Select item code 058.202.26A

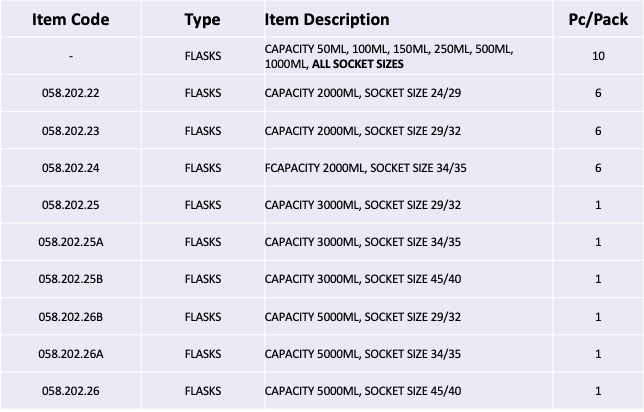pyautogui.click(x=70, y=353)
